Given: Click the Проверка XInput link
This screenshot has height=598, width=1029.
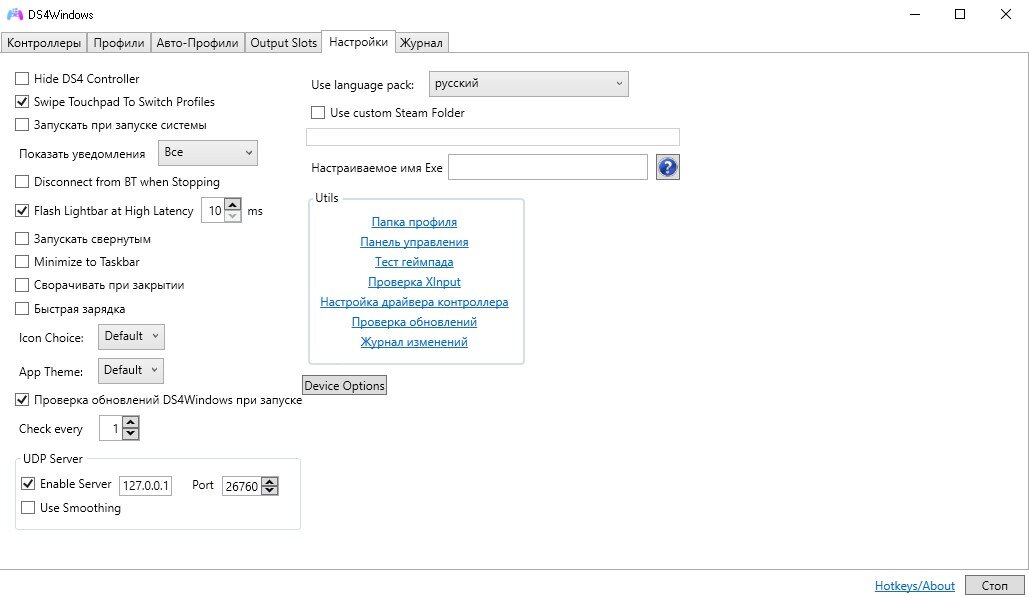Looking at the screenshot, I should click(x=414, y=282).
